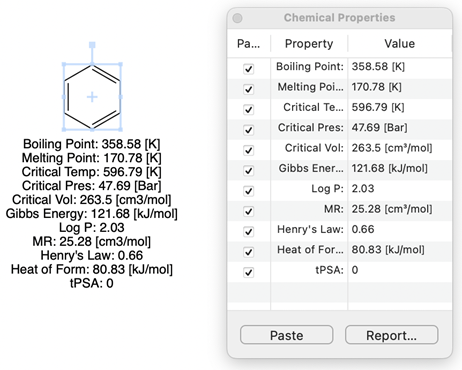Click the Pa... column header
This screenshot has height=370, width=462.
pos(248,44)
